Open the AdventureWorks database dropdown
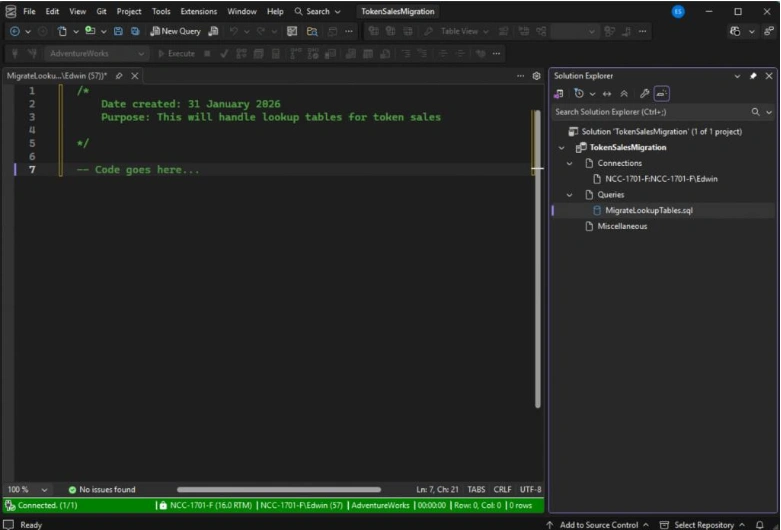The width and height of the screenshot is (781, 530). click(x=96, y=53)
